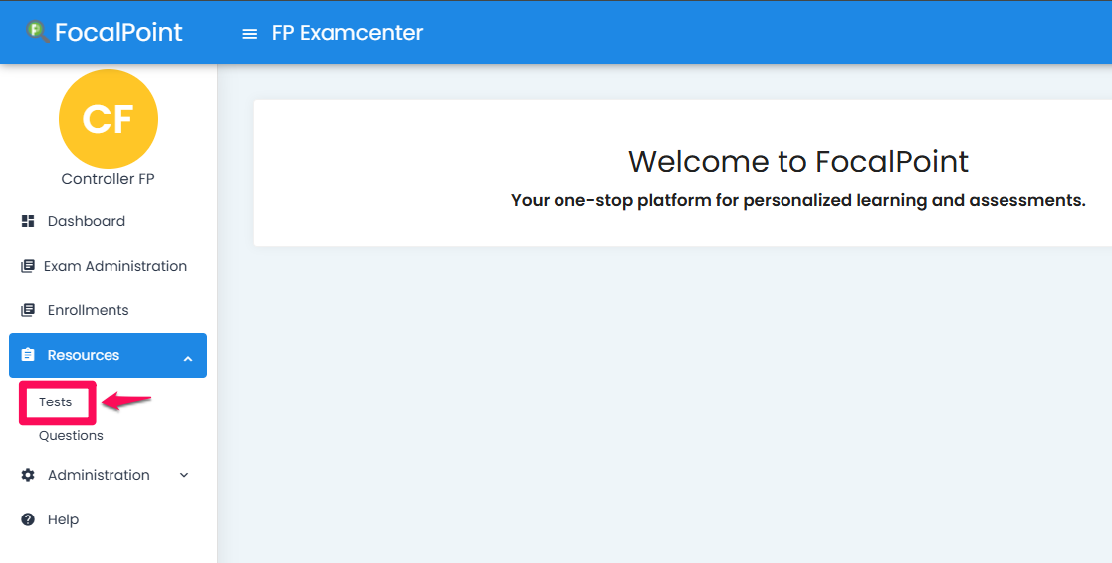Click the Dashboard grid icon
The height and width of the screenshot is (563, 1112).
[28, 221]
